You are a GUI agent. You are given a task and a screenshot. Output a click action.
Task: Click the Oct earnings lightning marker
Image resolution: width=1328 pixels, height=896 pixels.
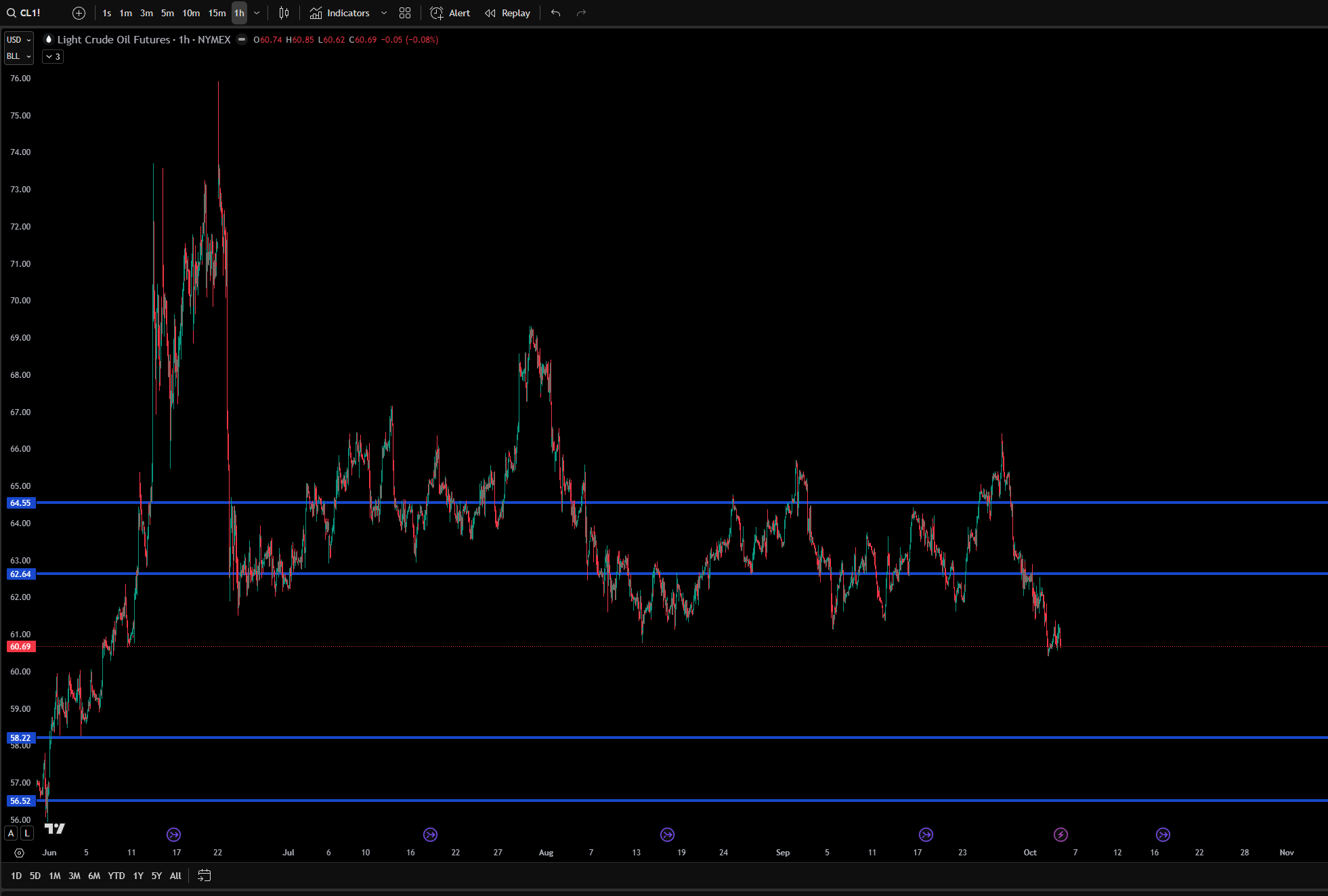pos(1061,834)
